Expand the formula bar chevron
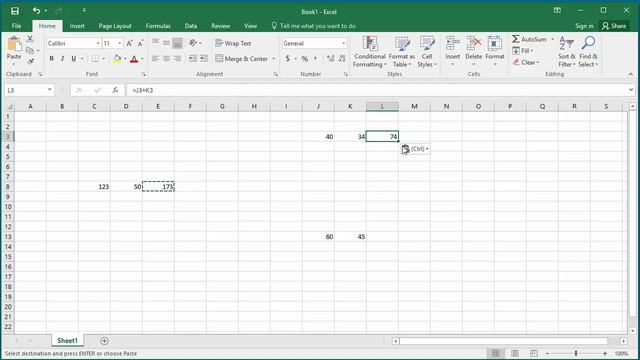Viewport: 640px width, 360px height. coord(631,90)
